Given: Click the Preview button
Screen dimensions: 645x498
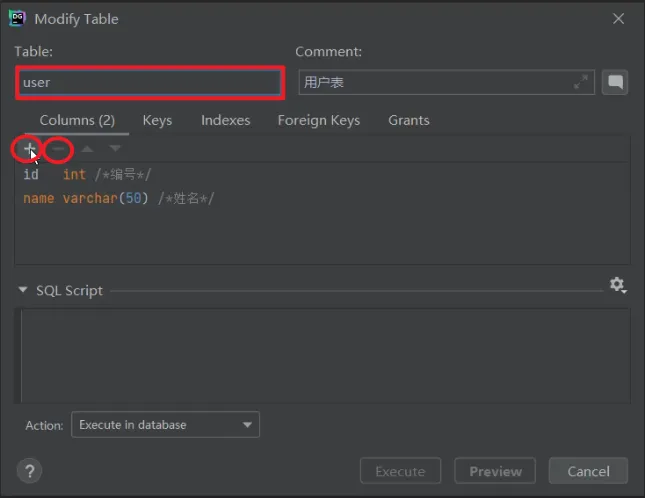Looking at the screenshot, I should click(495, 471).
